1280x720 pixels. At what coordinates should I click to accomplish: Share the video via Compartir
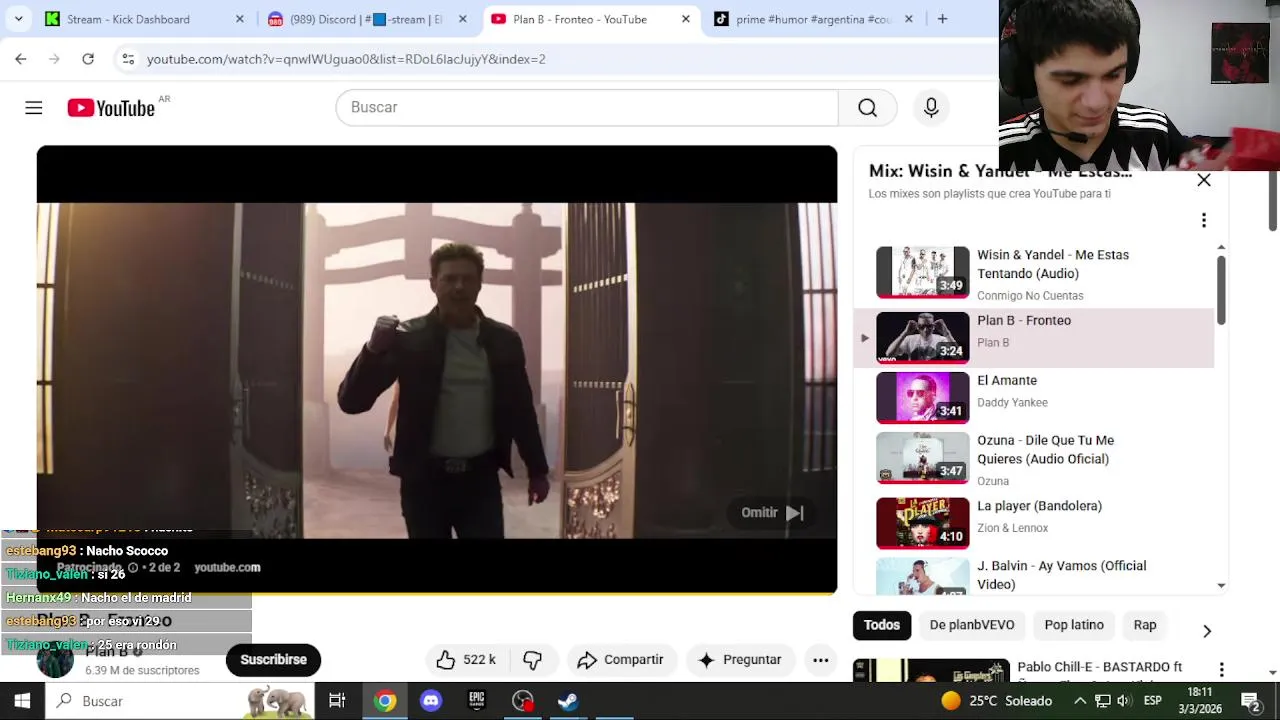point(620,660)
